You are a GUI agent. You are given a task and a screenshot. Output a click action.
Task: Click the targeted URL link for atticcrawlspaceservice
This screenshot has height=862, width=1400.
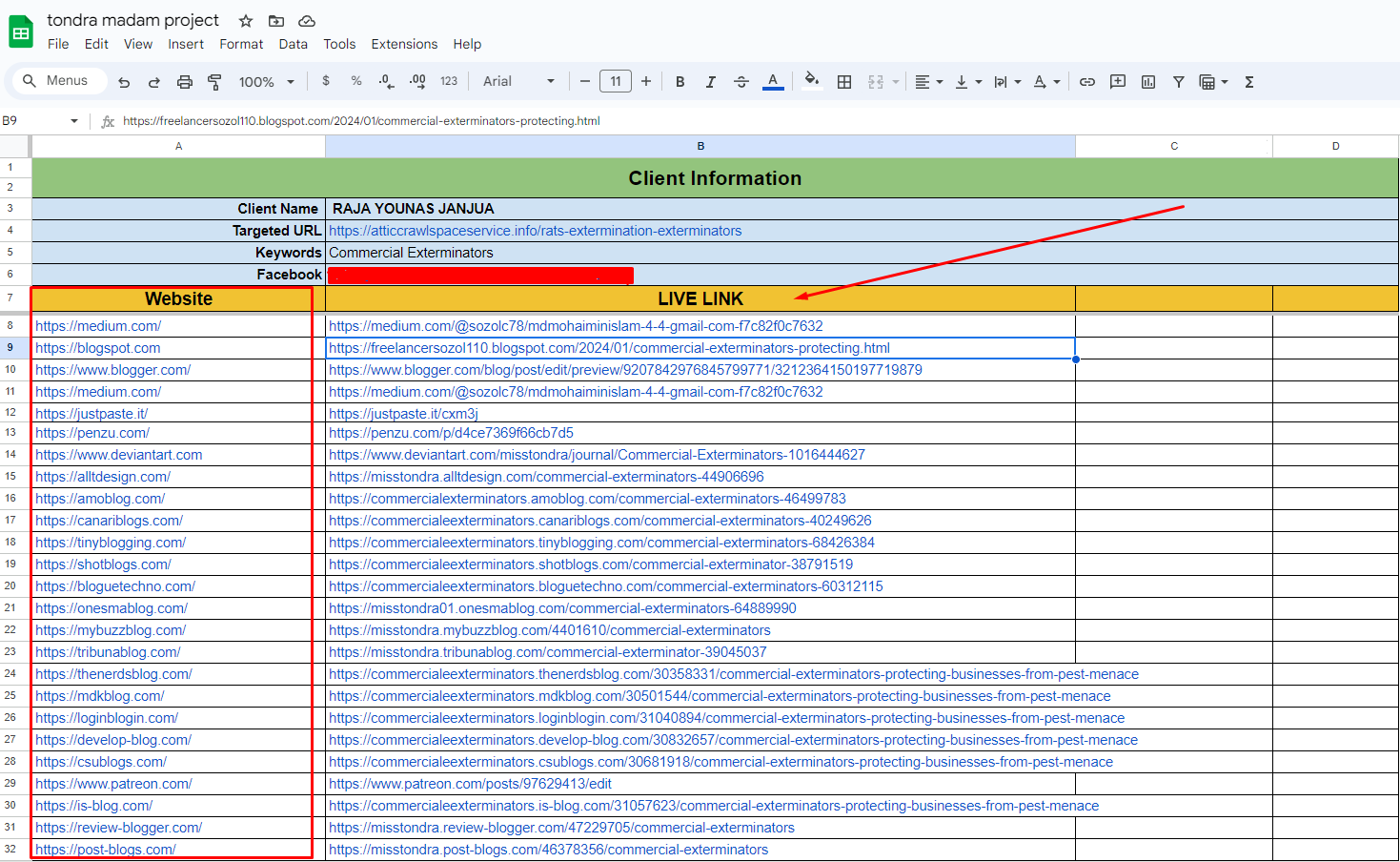(534, 230)
